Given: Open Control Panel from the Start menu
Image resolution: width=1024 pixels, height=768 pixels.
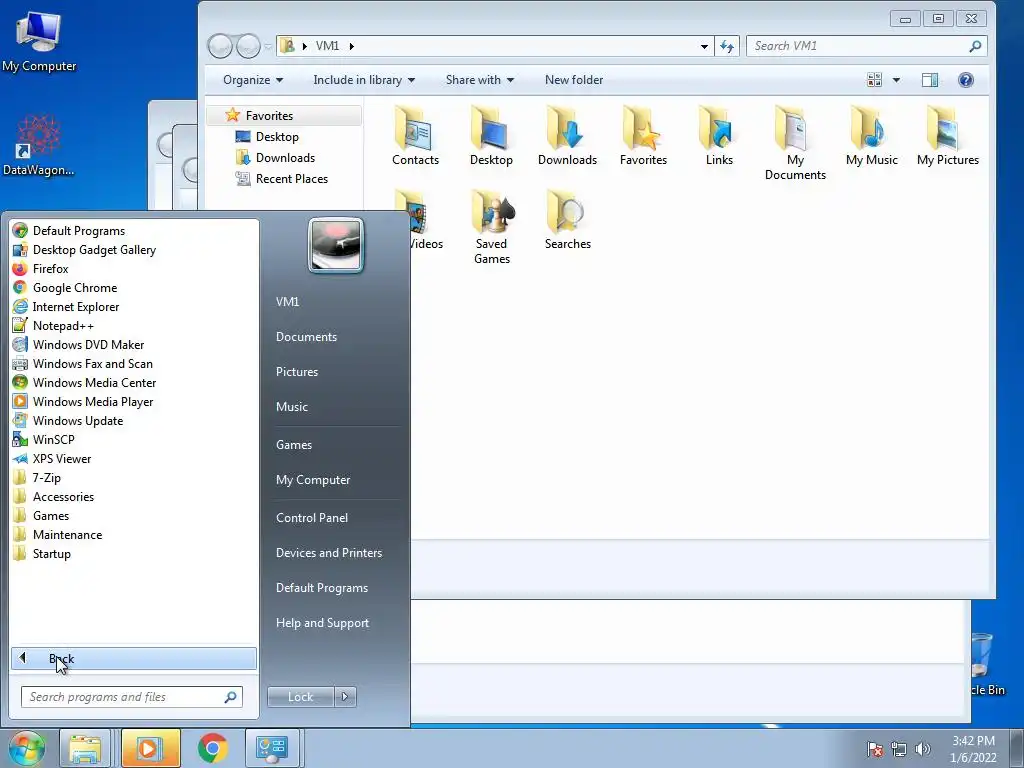Looking at the screenshot, I should point(312,518).
